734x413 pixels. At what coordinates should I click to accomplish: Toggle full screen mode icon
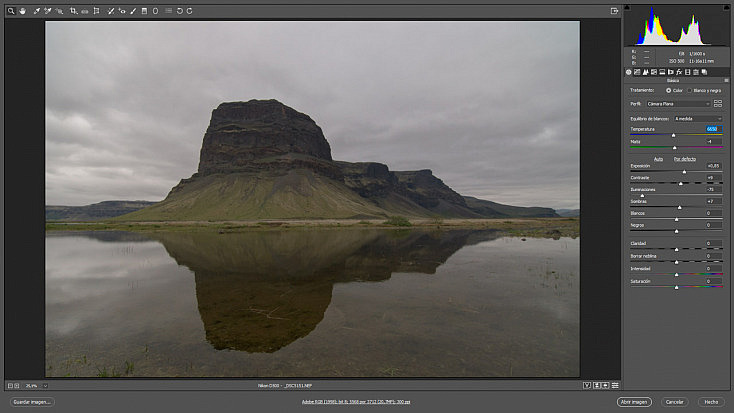point(614,11)
